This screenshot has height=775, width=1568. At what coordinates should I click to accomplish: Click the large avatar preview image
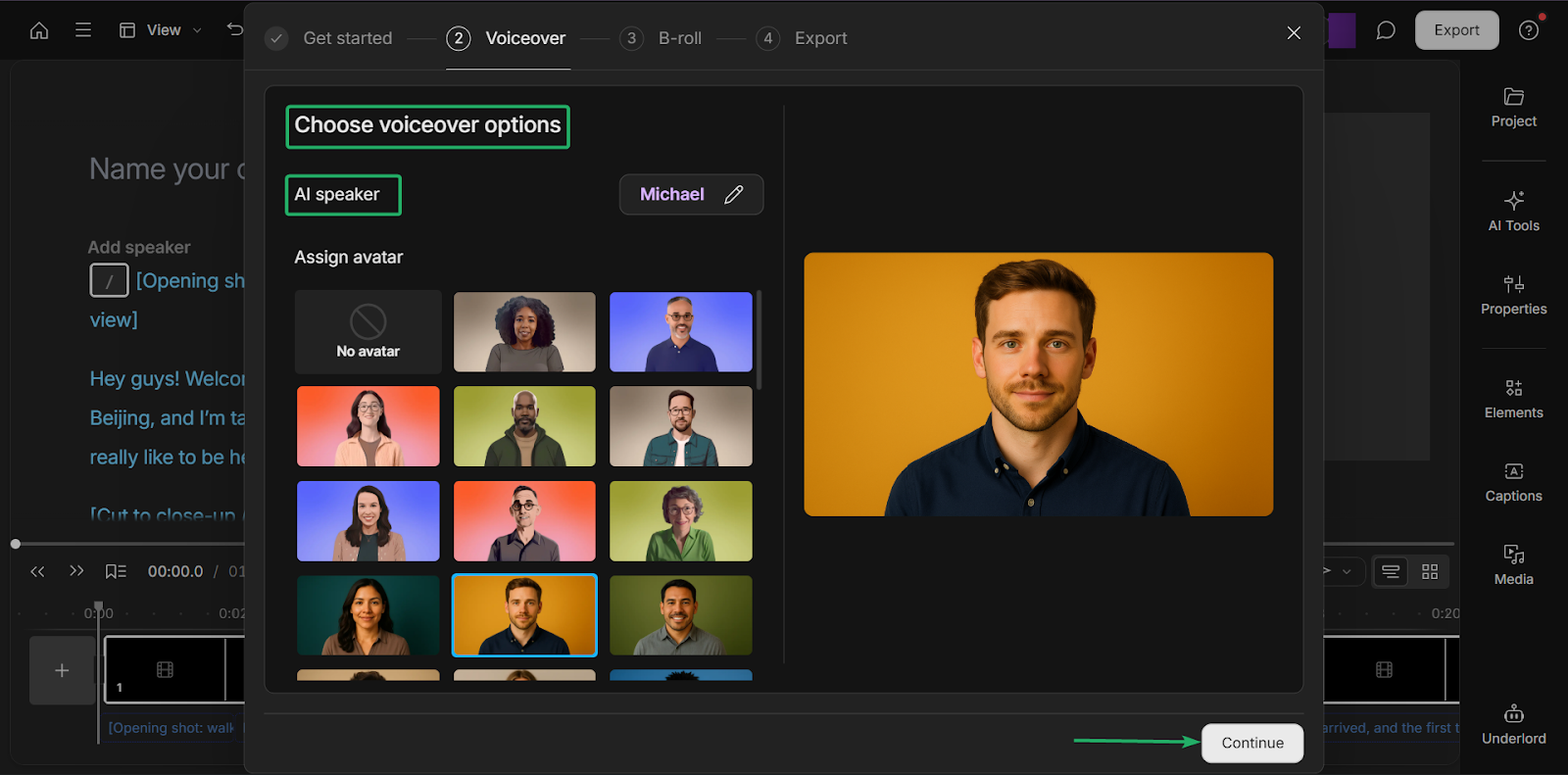[1039, 384]
